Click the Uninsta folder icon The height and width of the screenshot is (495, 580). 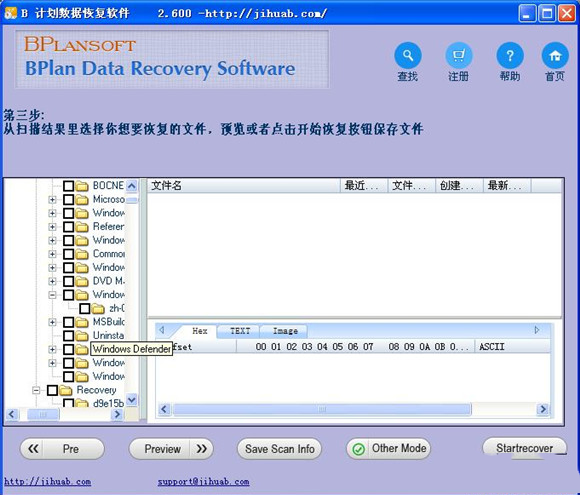click(x=82, y=336)
